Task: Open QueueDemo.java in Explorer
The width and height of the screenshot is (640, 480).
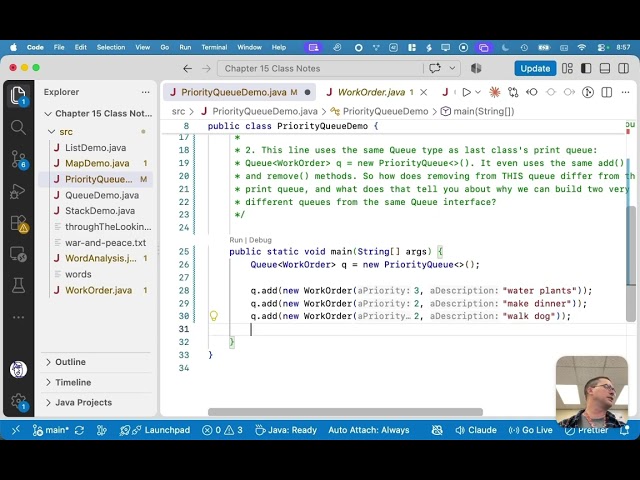Action: click(x=102, y=195)
